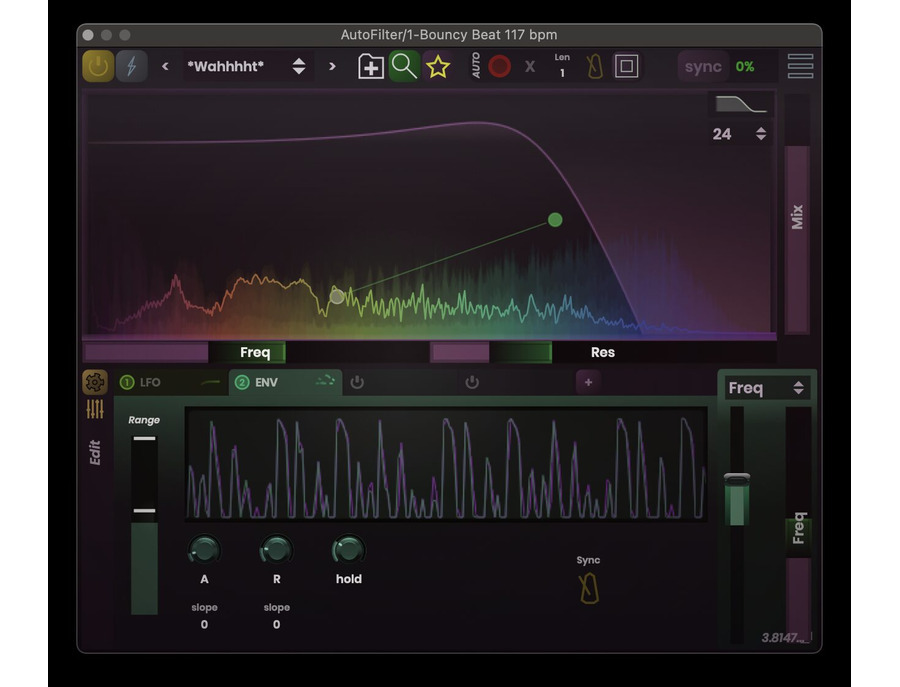This screenshot has width=900, height=687.
Task: Mark preset as favorite star
Action: 438,67
